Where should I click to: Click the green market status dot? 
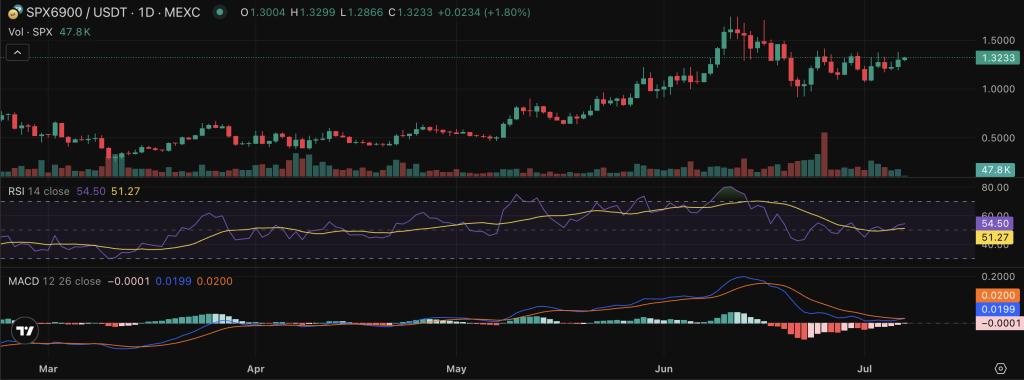coord(221,12)
